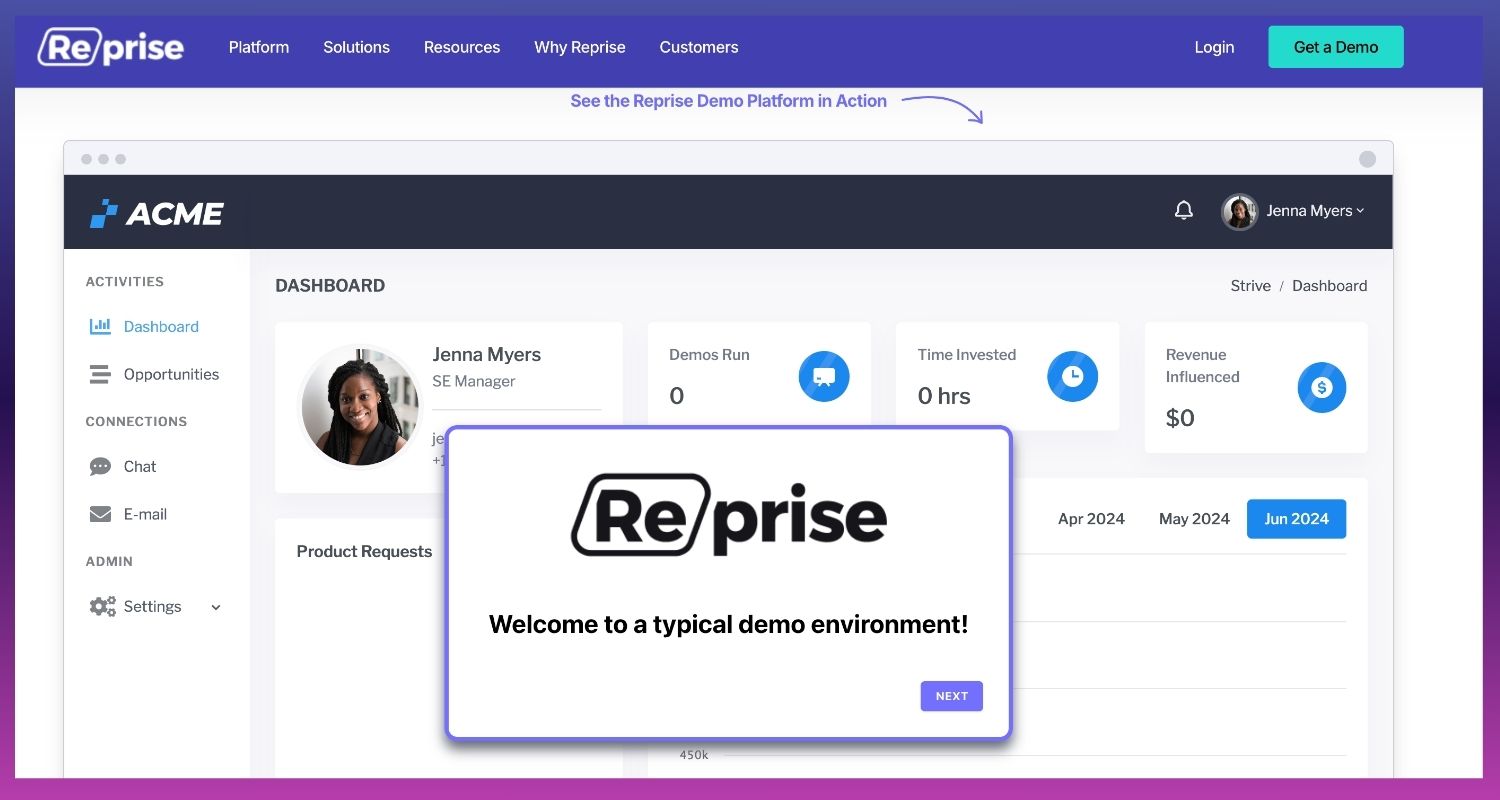Open Opportunities from the sidebar
The image size is (1500, 800).
pos(171,374)
